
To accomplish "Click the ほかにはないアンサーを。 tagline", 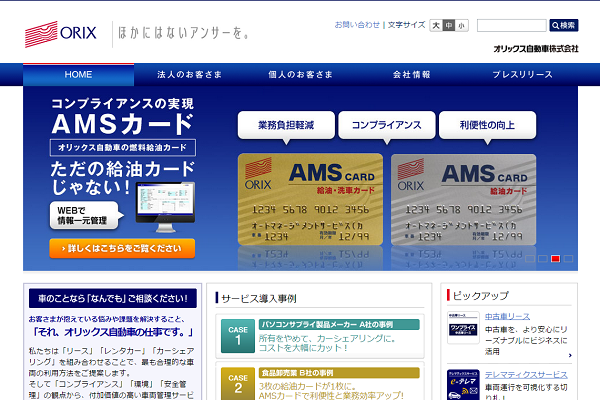I will 184,33.
